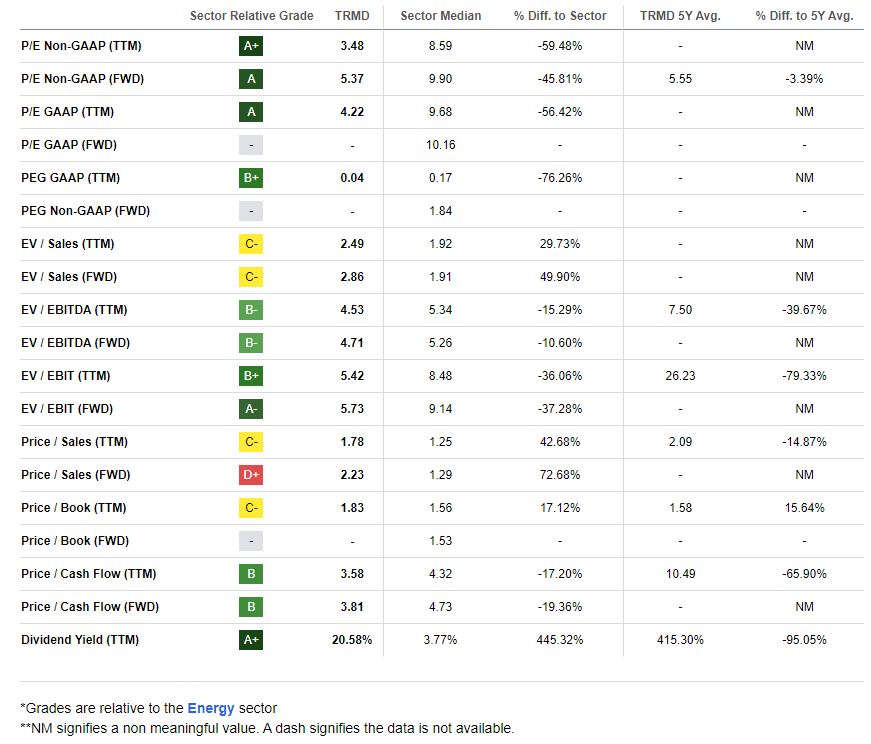
Task: Click the 72.68% sector difference for Price / Sales (FWD)
Action: point(560,475)
